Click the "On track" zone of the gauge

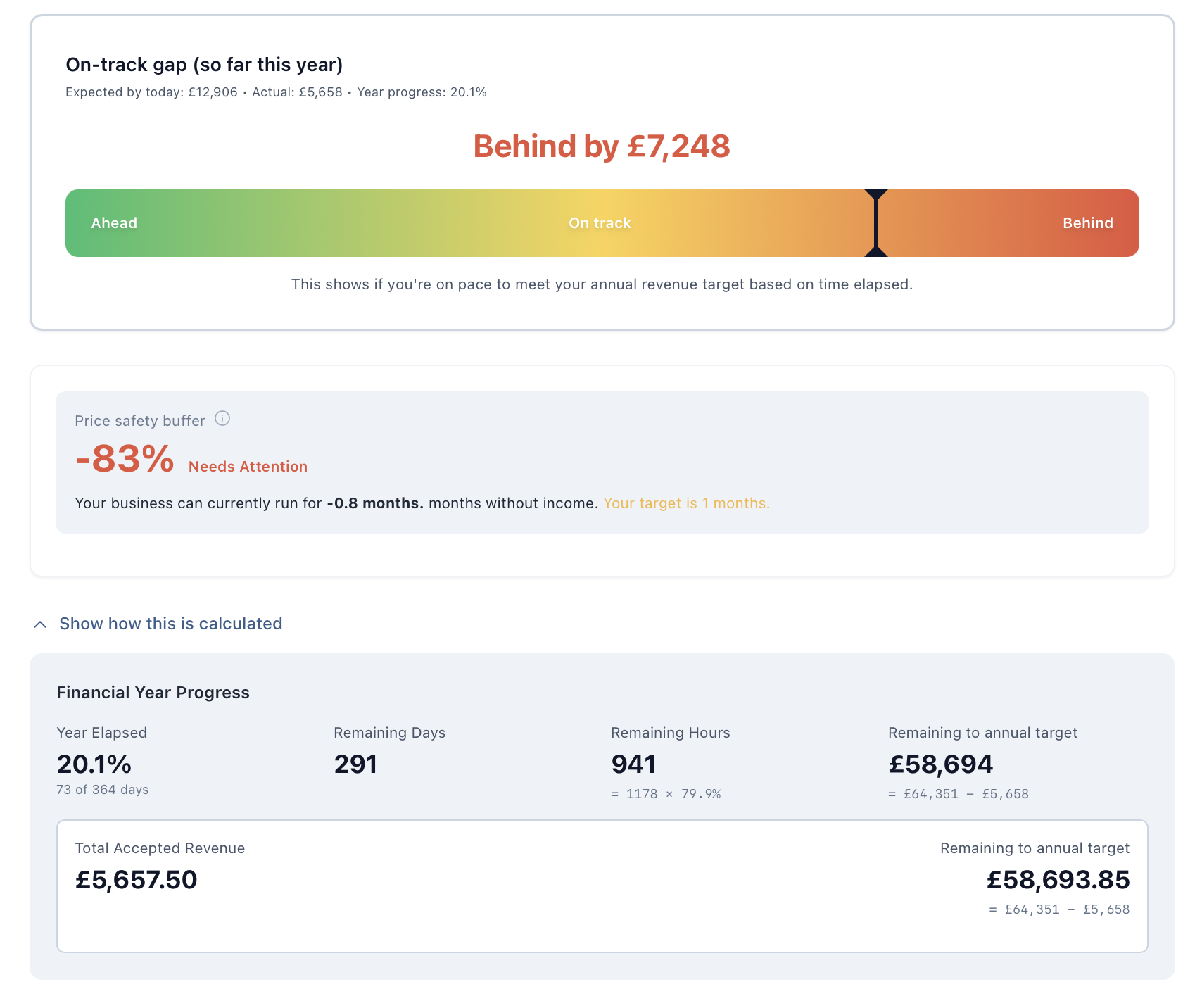click(600, 222)
